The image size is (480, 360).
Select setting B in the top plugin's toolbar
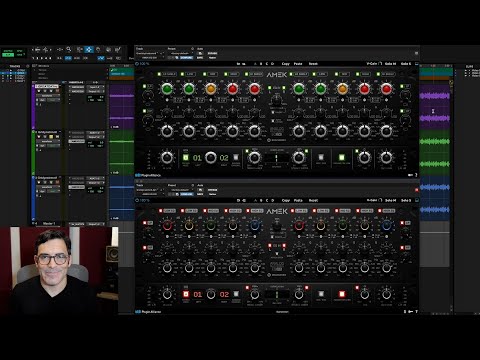point(261,64)
